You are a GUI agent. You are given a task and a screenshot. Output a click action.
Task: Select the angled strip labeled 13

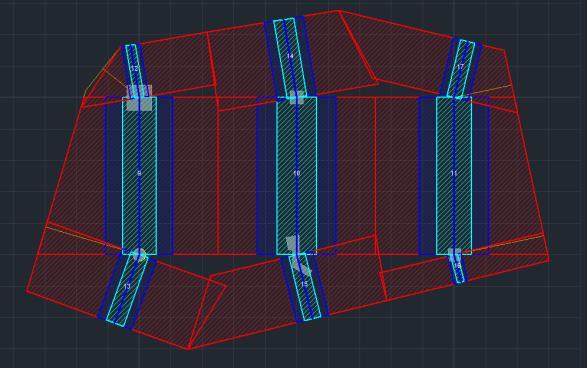tap(127, 289)
